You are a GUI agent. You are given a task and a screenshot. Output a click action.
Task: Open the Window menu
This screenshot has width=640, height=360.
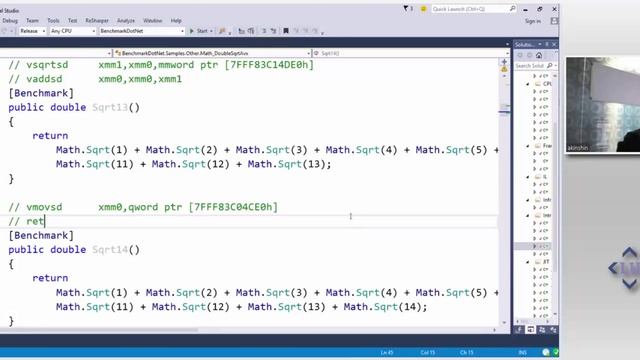(153, 20)
